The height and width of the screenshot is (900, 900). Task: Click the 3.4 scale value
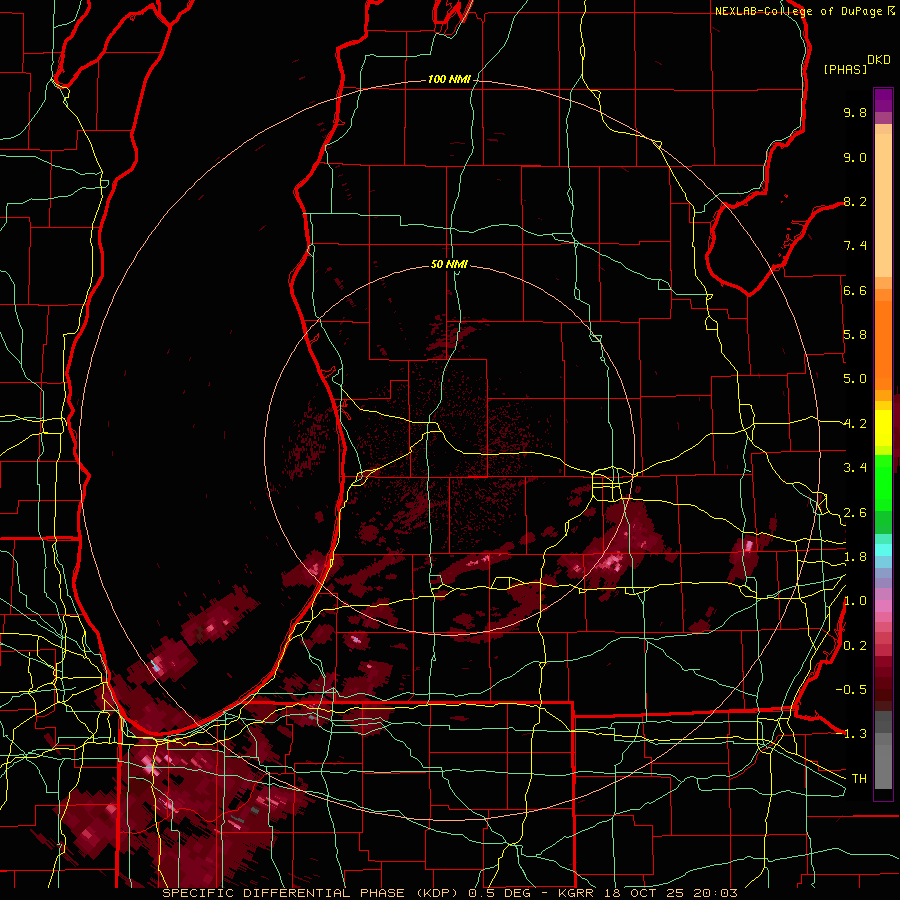click(855, 468)
